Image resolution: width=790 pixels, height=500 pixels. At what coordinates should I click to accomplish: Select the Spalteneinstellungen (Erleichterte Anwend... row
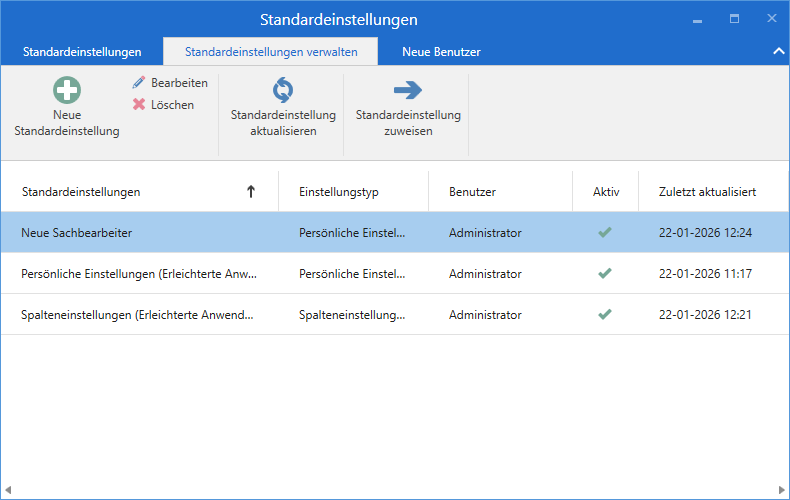click(x=395, y=315)
